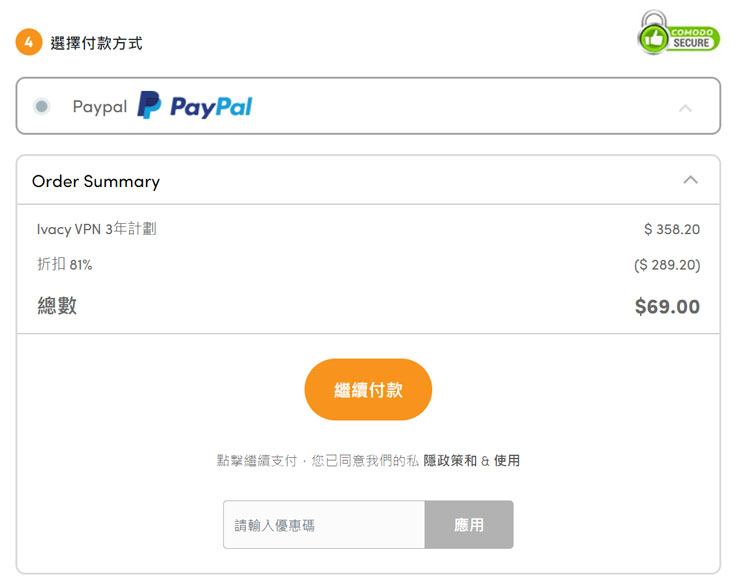Click the $ 358.20 original price

[672, 229]
